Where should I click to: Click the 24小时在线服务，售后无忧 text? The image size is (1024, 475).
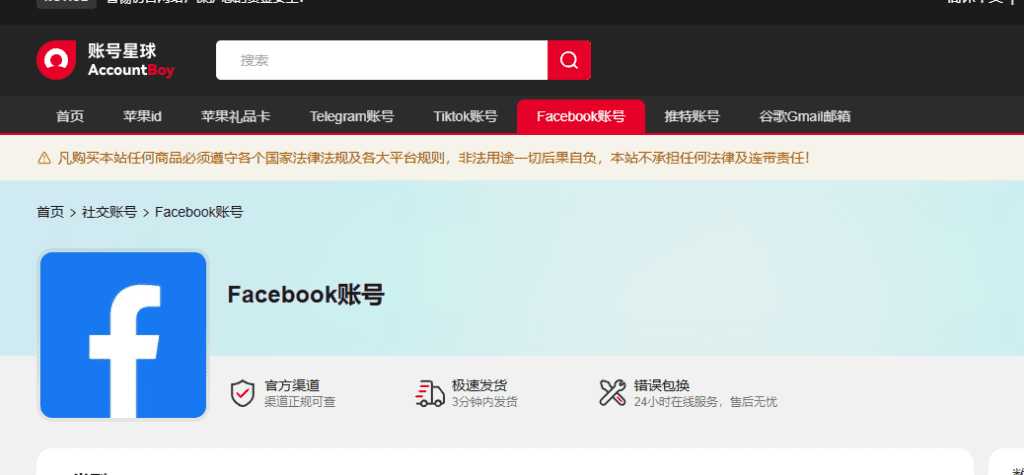705,402
